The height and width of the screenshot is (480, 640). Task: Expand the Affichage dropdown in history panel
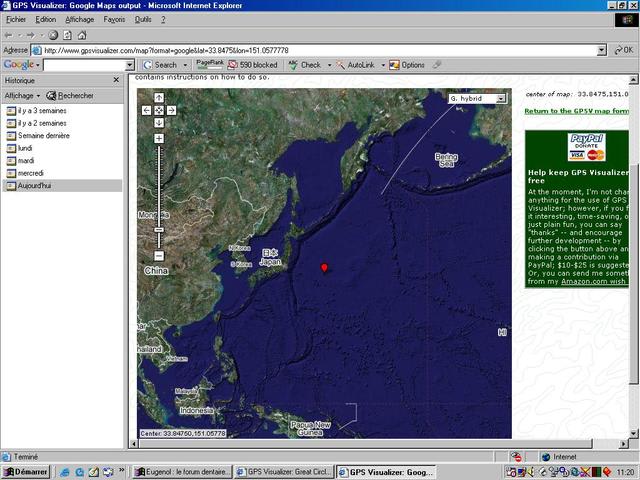click(23, 95)
